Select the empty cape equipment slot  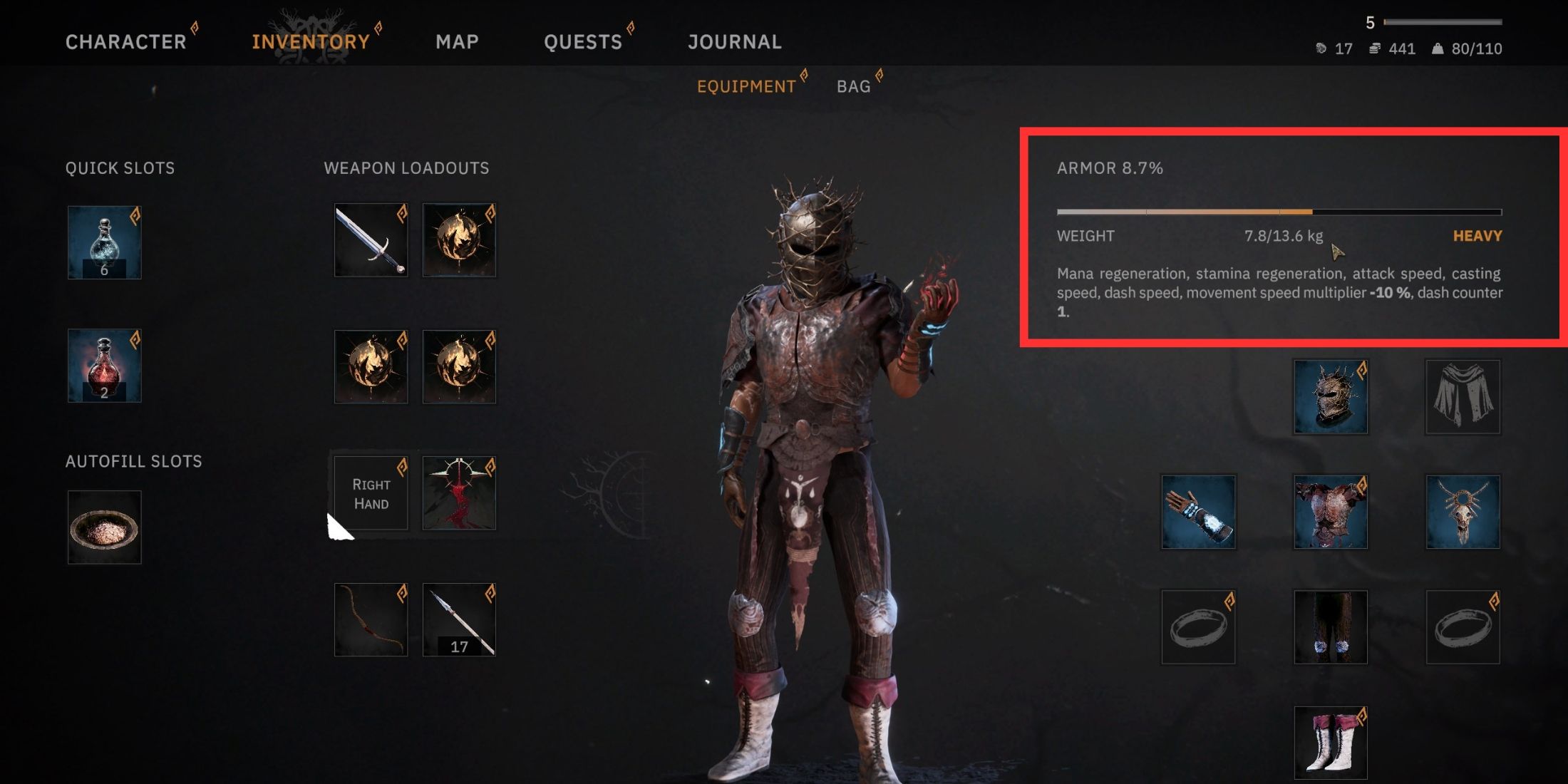coord(1463,396)
